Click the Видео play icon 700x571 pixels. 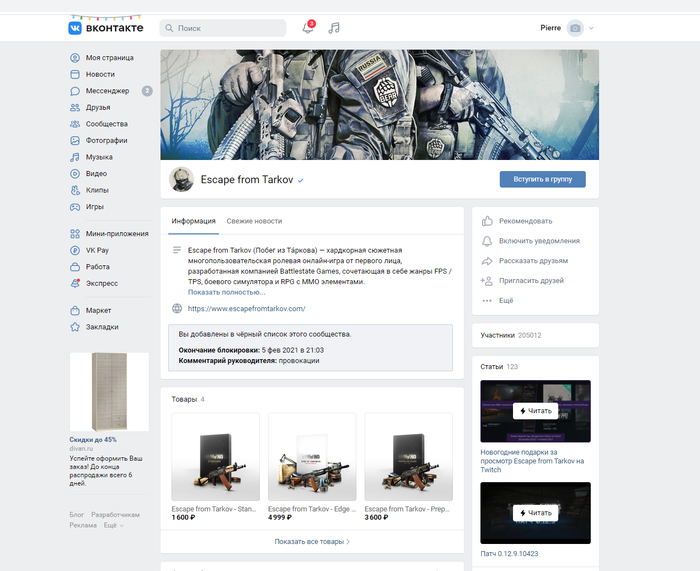coord(75,174)
